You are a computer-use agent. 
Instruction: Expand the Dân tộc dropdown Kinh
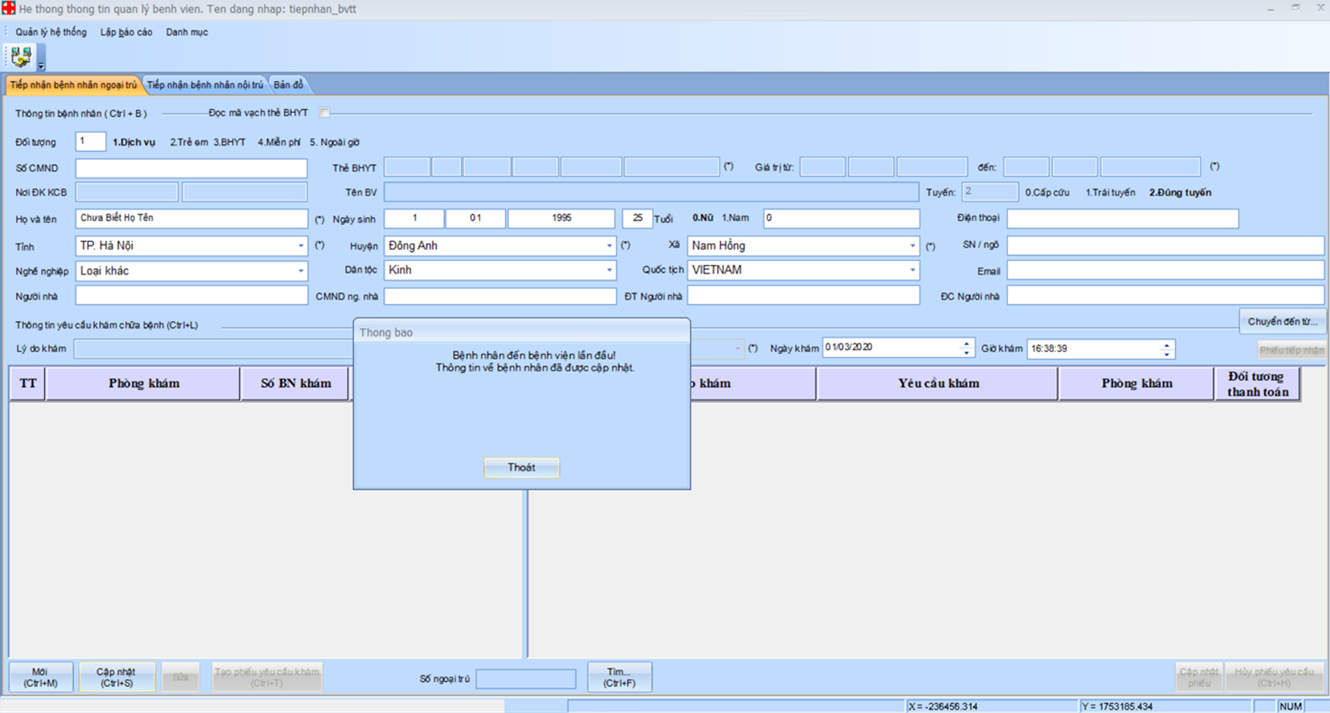[x=609, y=270]
